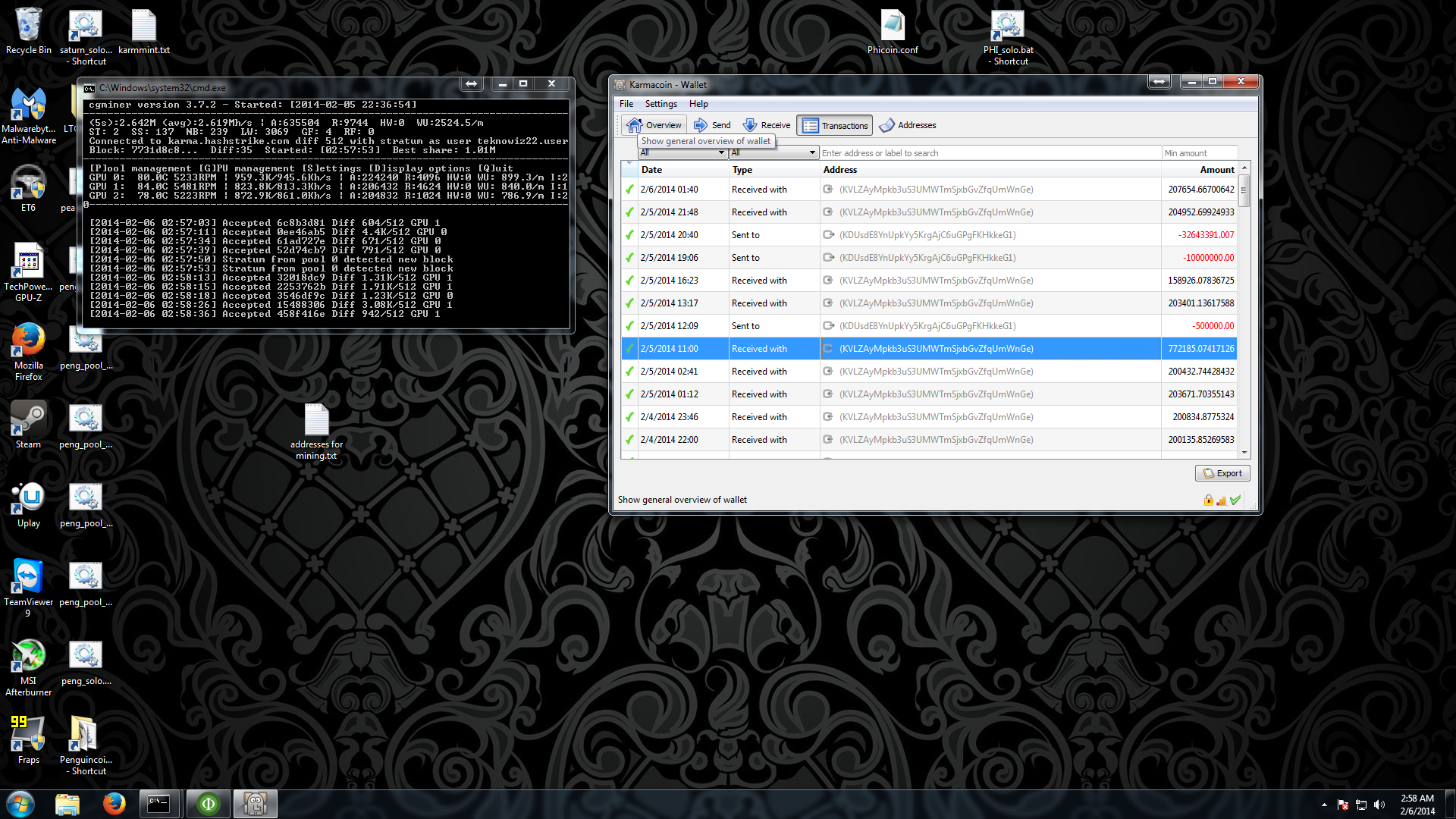Open Firefox from the taskbar
Screen dimensions: 1456x819
(115, 804)
